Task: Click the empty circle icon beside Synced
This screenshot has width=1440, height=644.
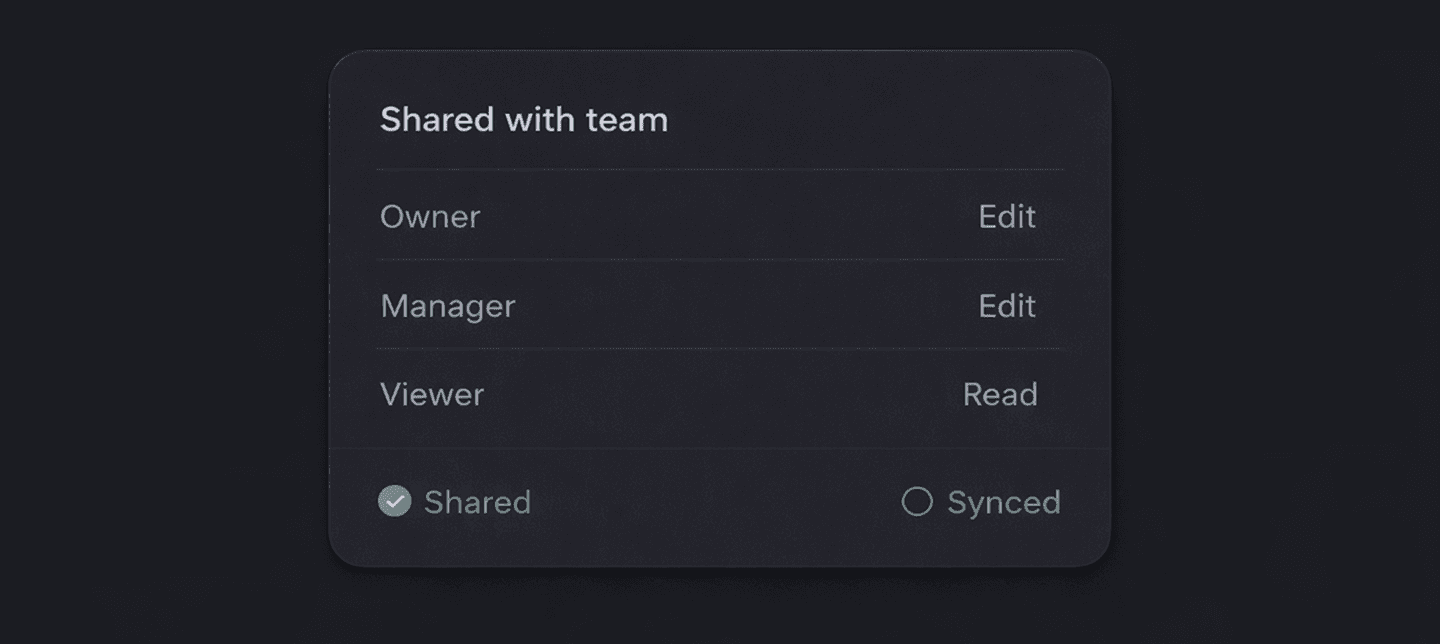Action: tap(916, 502)
